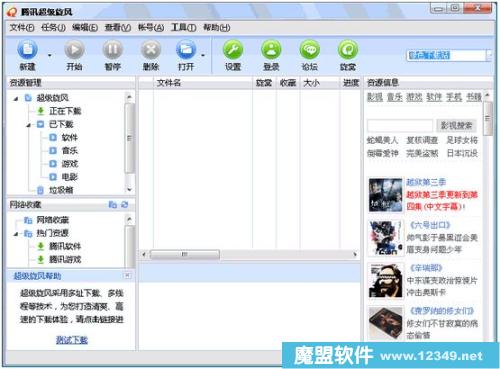This screenshot has height=369, width=500.
Task: Open 设置 (Settings) wrench icon
Action: tap(233, 50)
